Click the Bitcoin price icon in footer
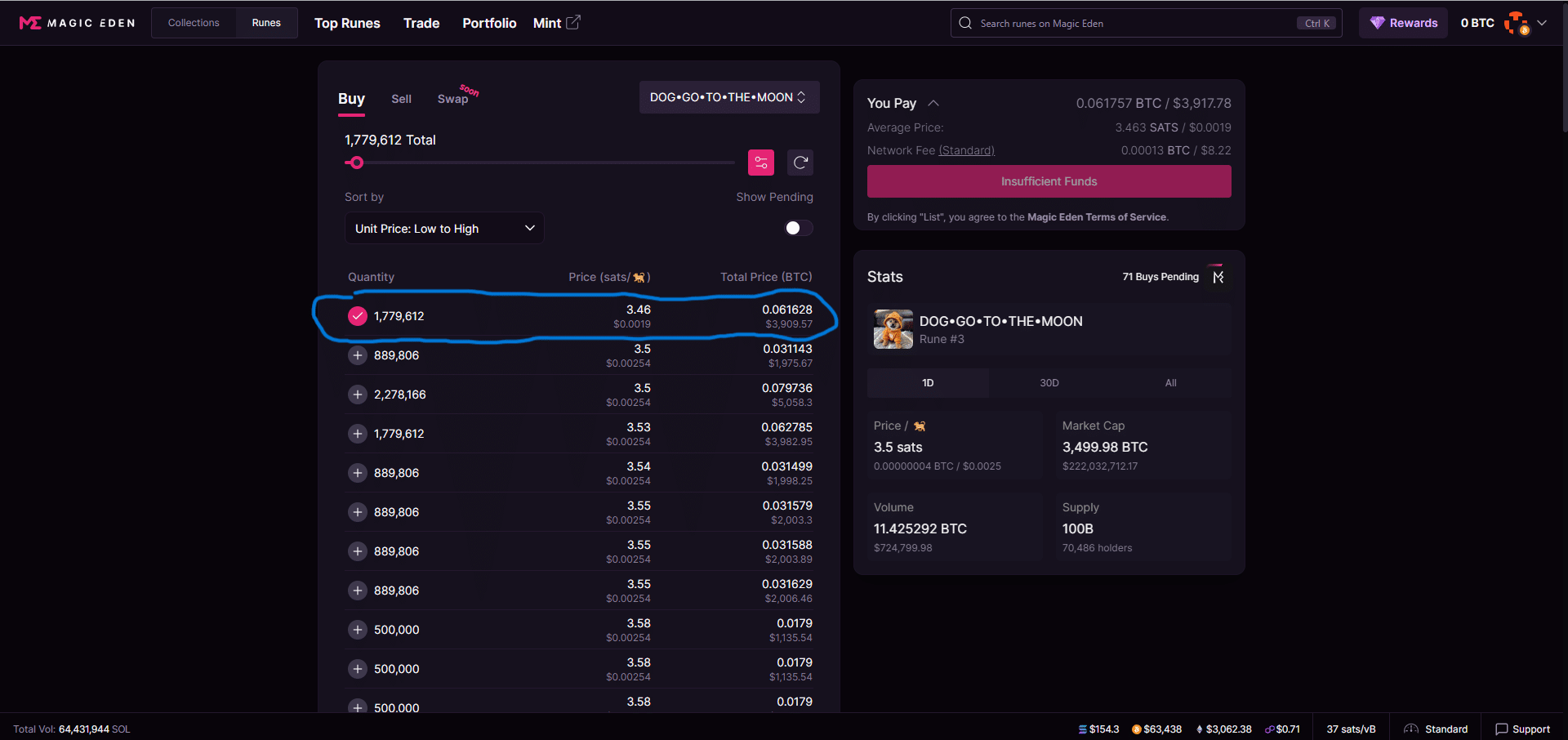 pos(1136,729)
